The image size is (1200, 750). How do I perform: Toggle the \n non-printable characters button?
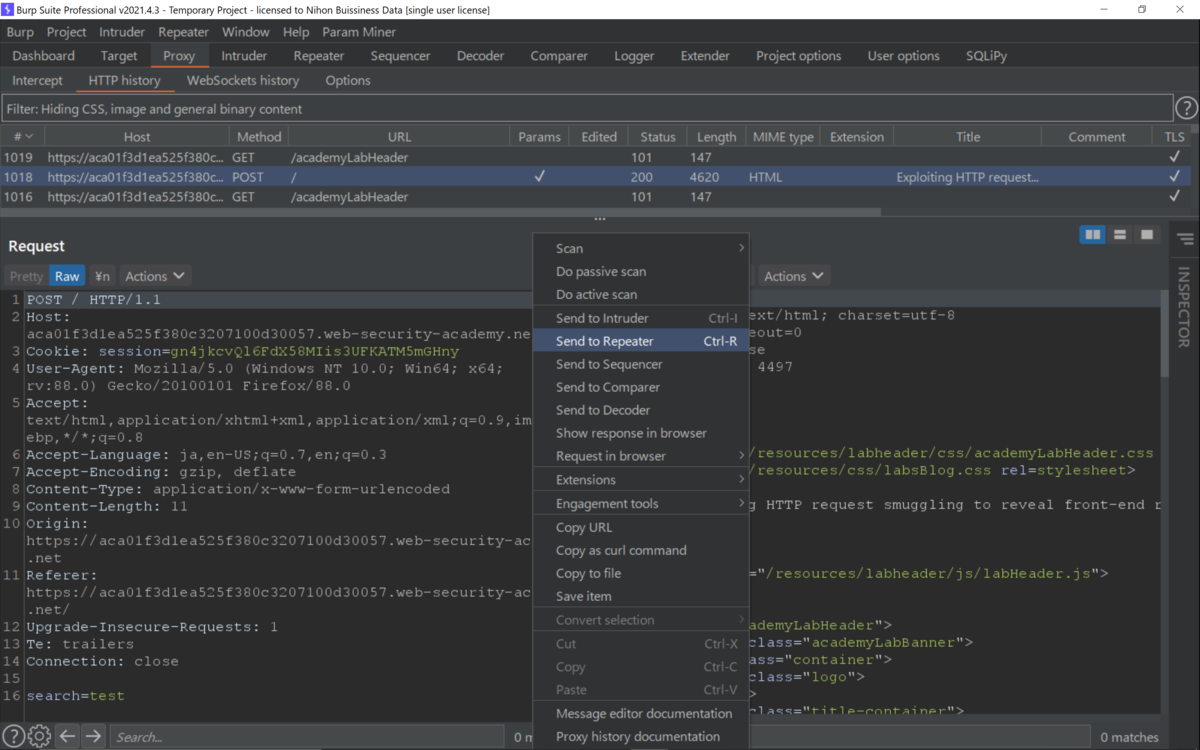tap(102, 276)
